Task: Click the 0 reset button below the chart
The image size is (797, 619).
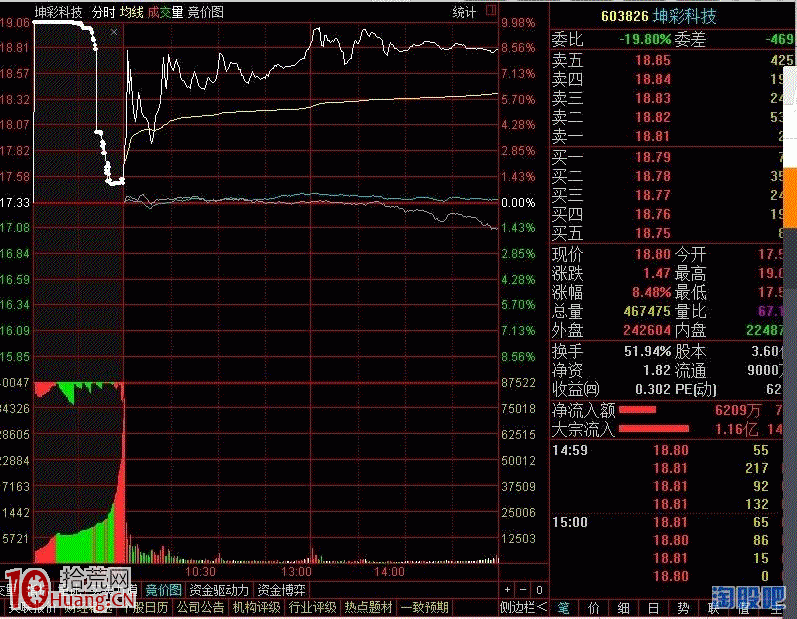Action: (539, 590)
